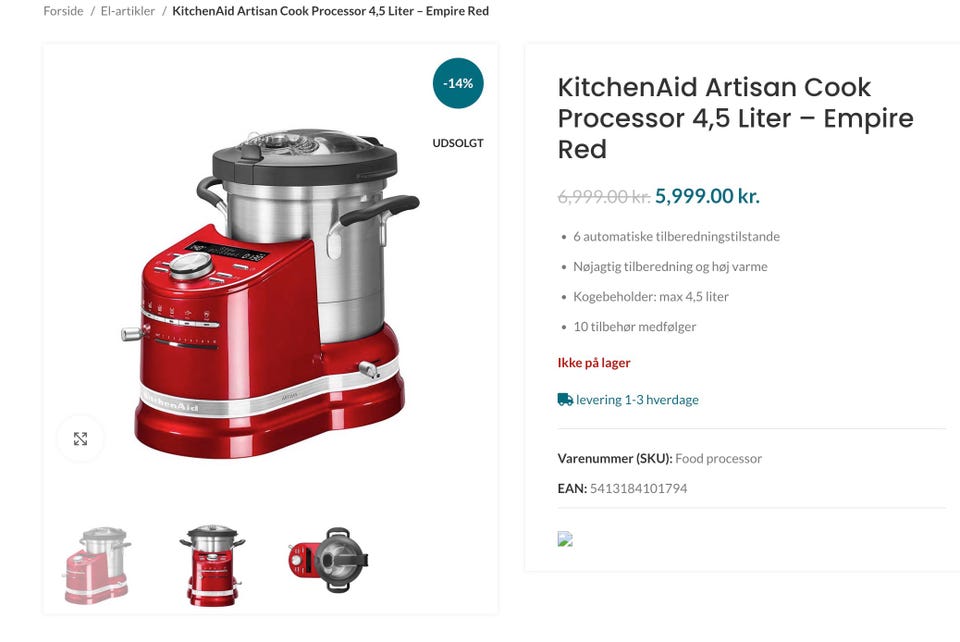Click the EAN number 5413184101794
Viewport: 960px width, 642px height.
[639, 488]
